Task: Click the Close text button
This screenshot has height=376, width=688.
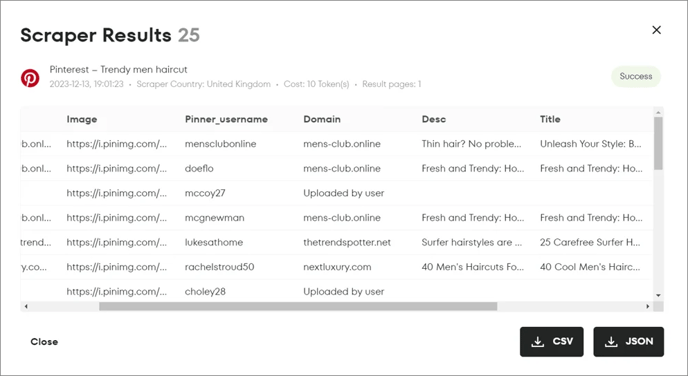Action: point(44,342)
